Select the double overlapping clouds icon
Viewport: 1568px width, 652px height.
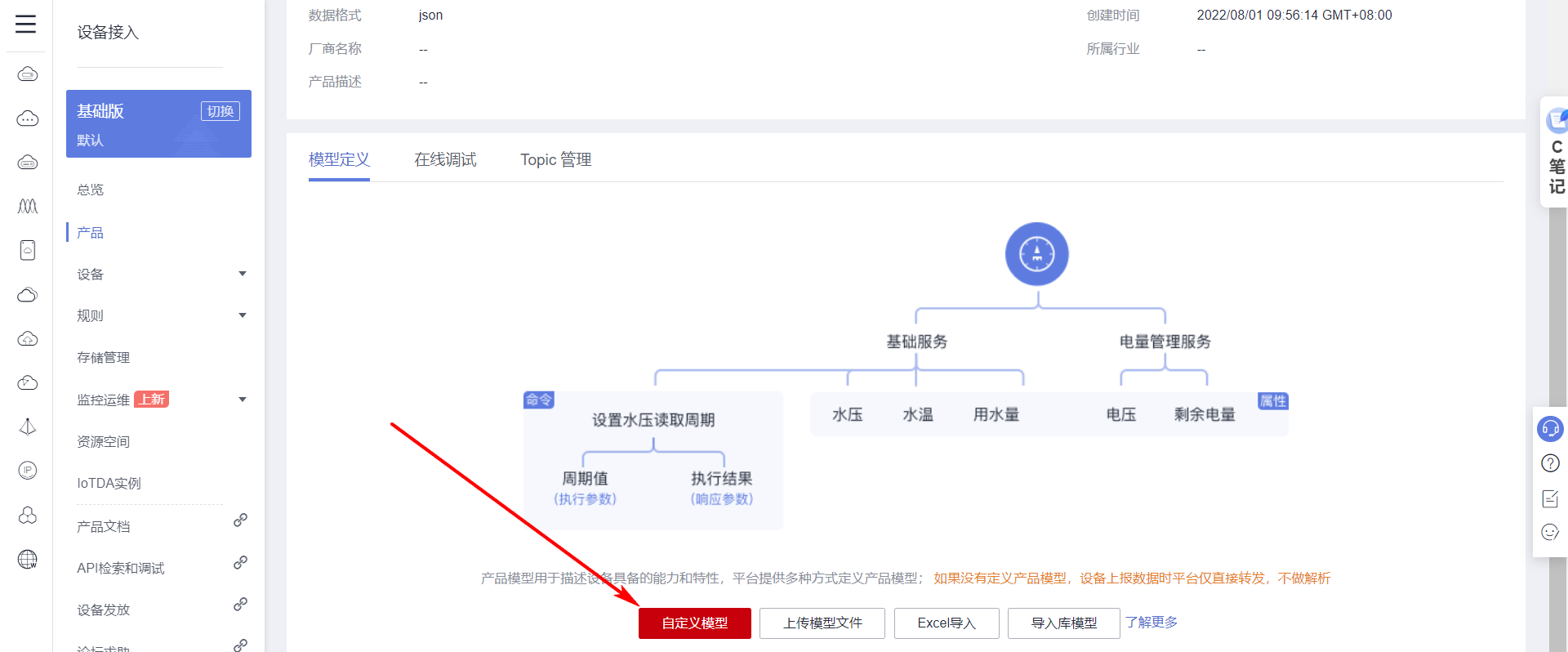coord(28,294)
